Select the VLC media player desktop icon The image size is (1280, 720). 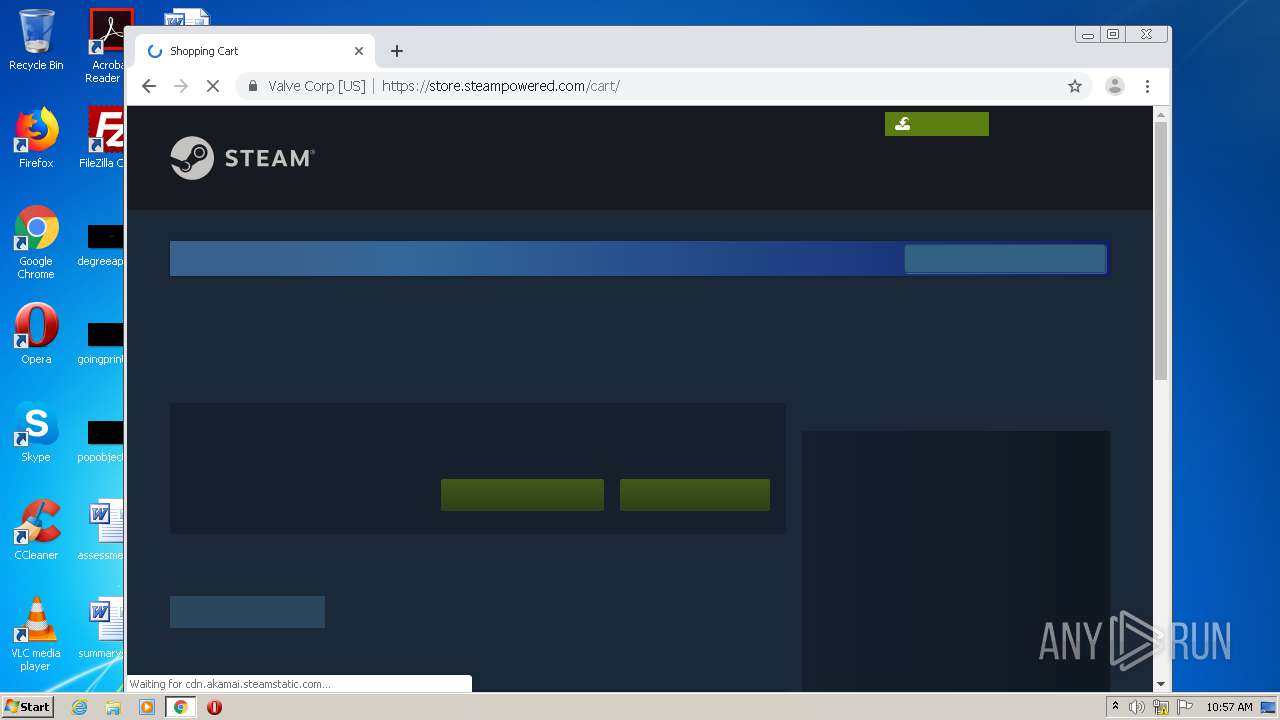36,634
